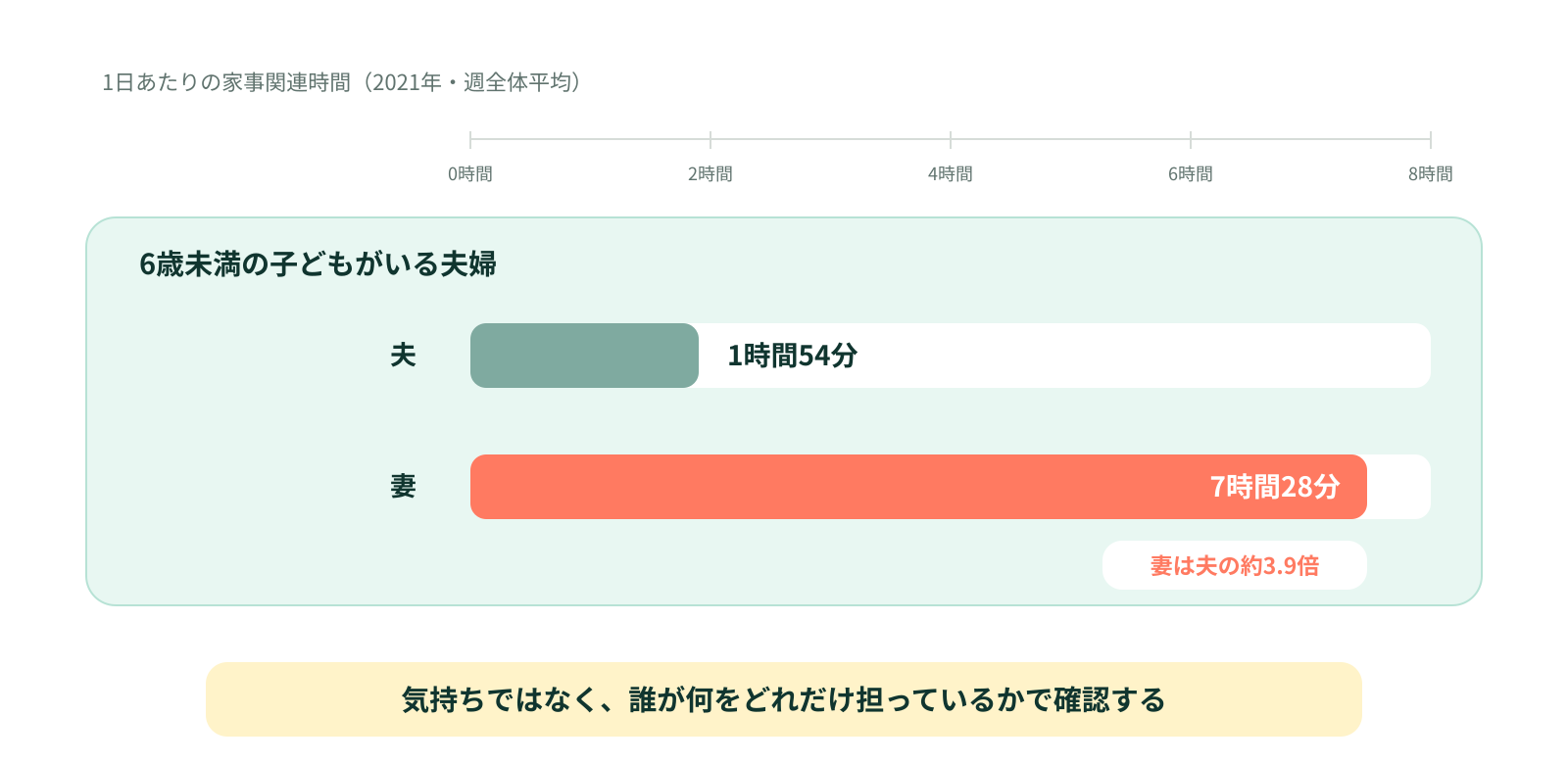Click the coral wife bar
The height and width of the screenshot is (764, 1568).
click(x=918, y=487)
